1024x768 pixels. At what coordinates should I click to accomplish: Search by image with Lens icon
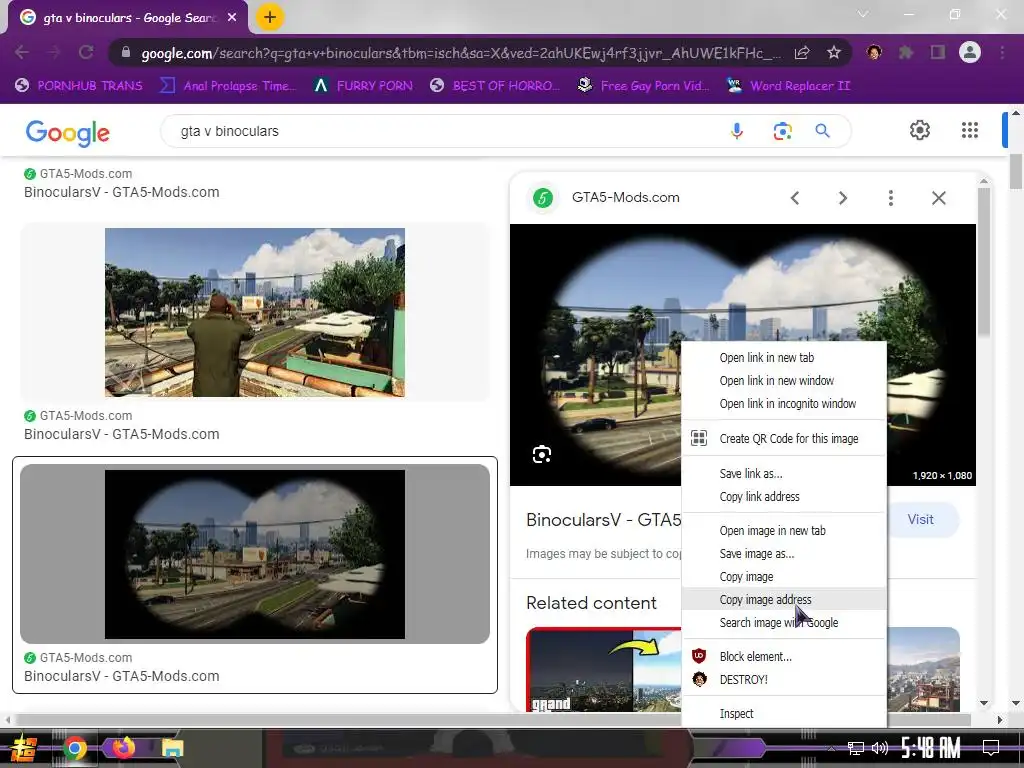click(782, 131)
